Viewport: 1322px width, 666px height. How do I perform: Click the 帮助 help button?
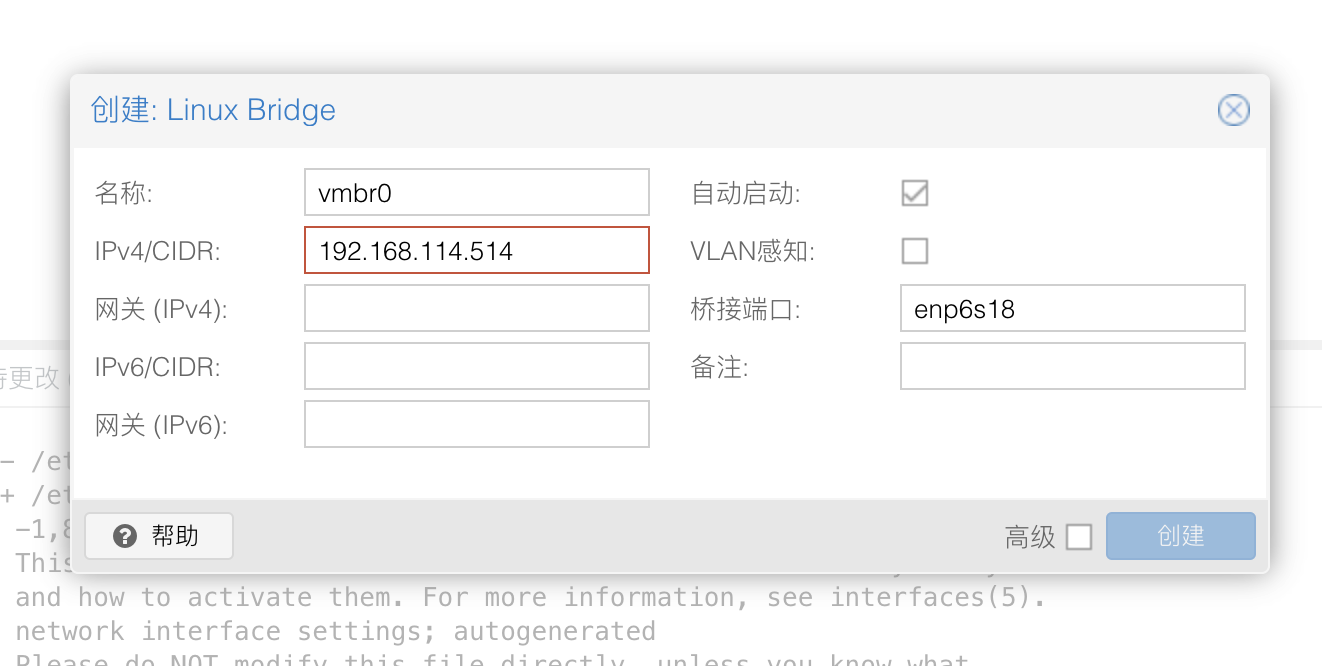pyautogui.click(x=159, y=536)
